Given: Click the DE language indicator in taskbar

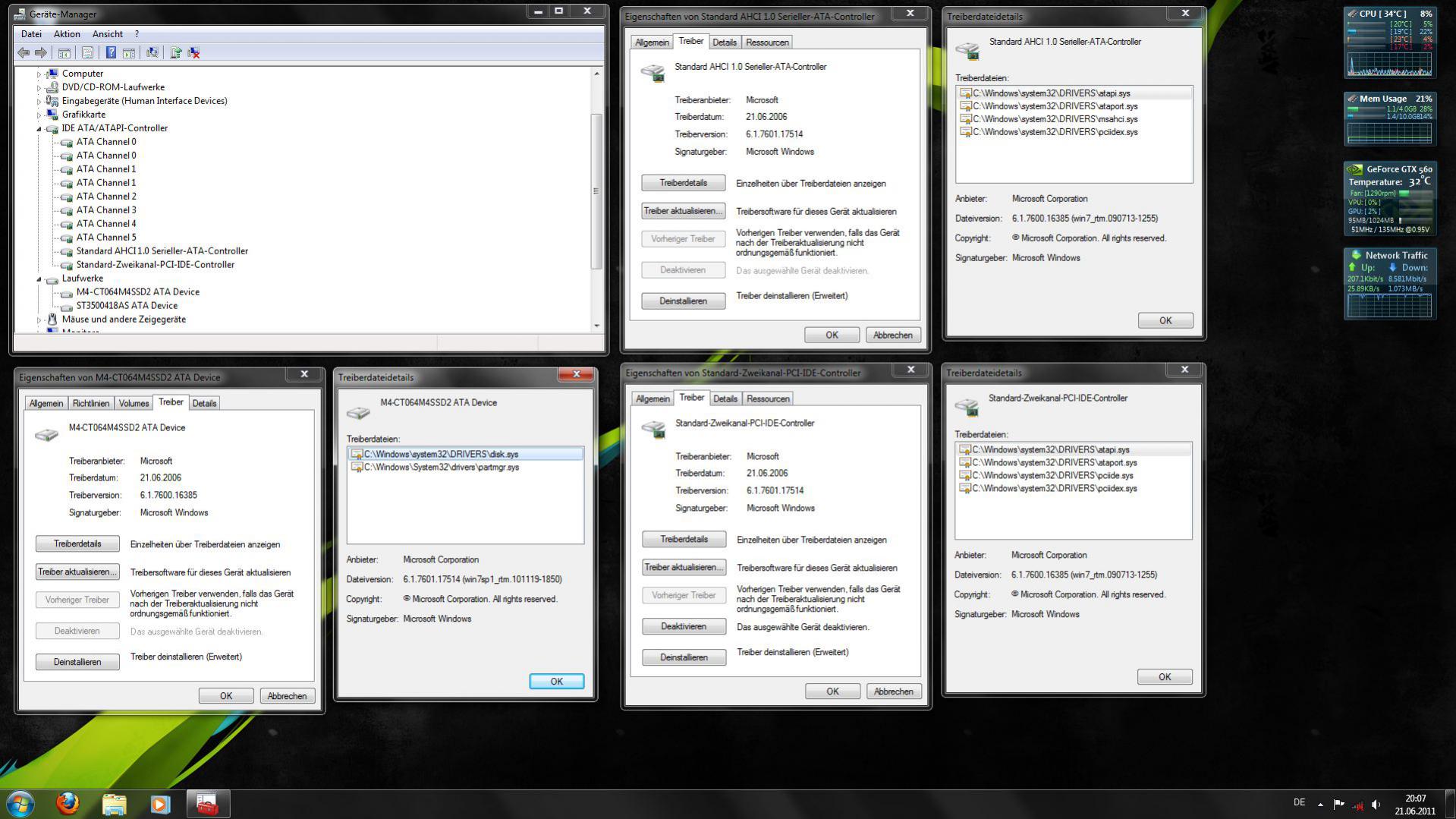Looking at the screenshot, I should 1299,802.
